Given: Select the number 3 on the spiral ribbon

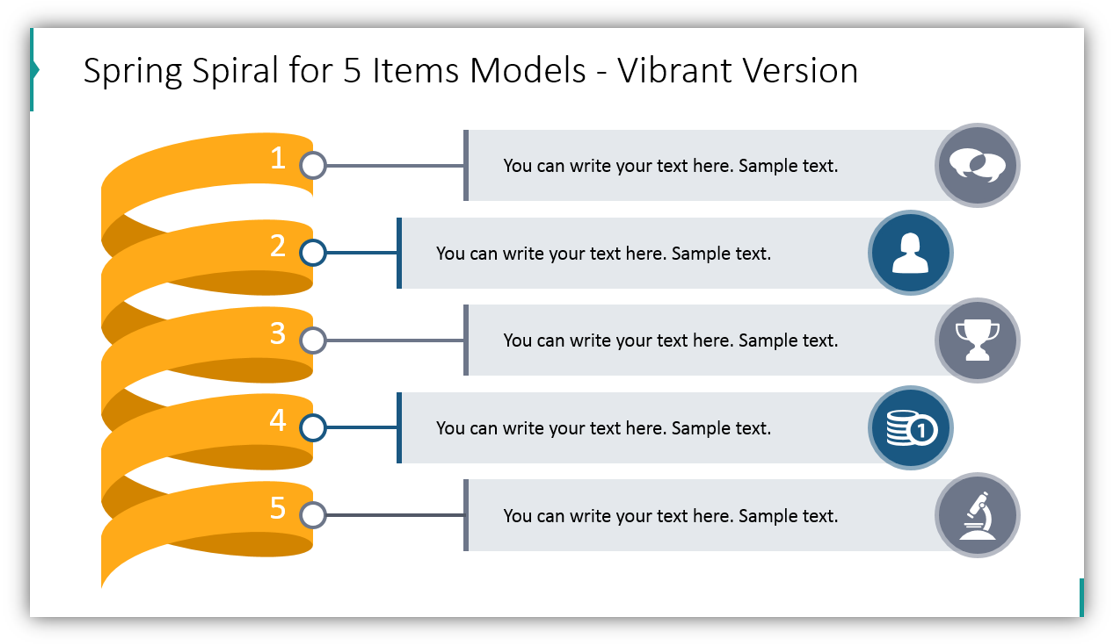Looking at the screenshot, I should [x=278, y=333].
